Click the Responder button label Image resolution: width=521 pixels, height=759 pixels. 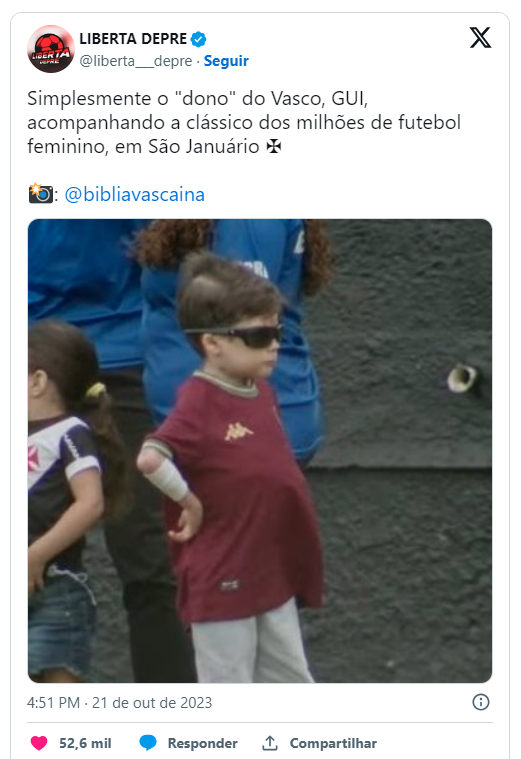202,743
